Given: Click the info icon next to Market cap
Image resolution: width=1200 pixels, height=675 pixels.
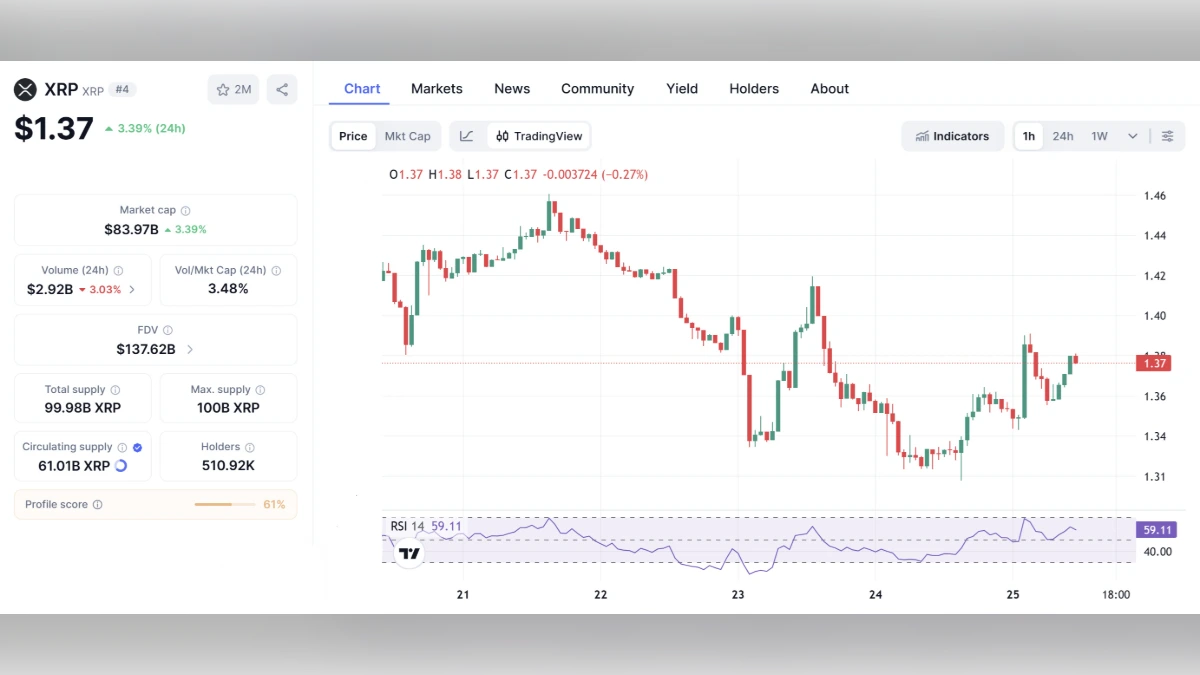Looking at the screenshot, I should pyautogui.click(x=187, y=210).
